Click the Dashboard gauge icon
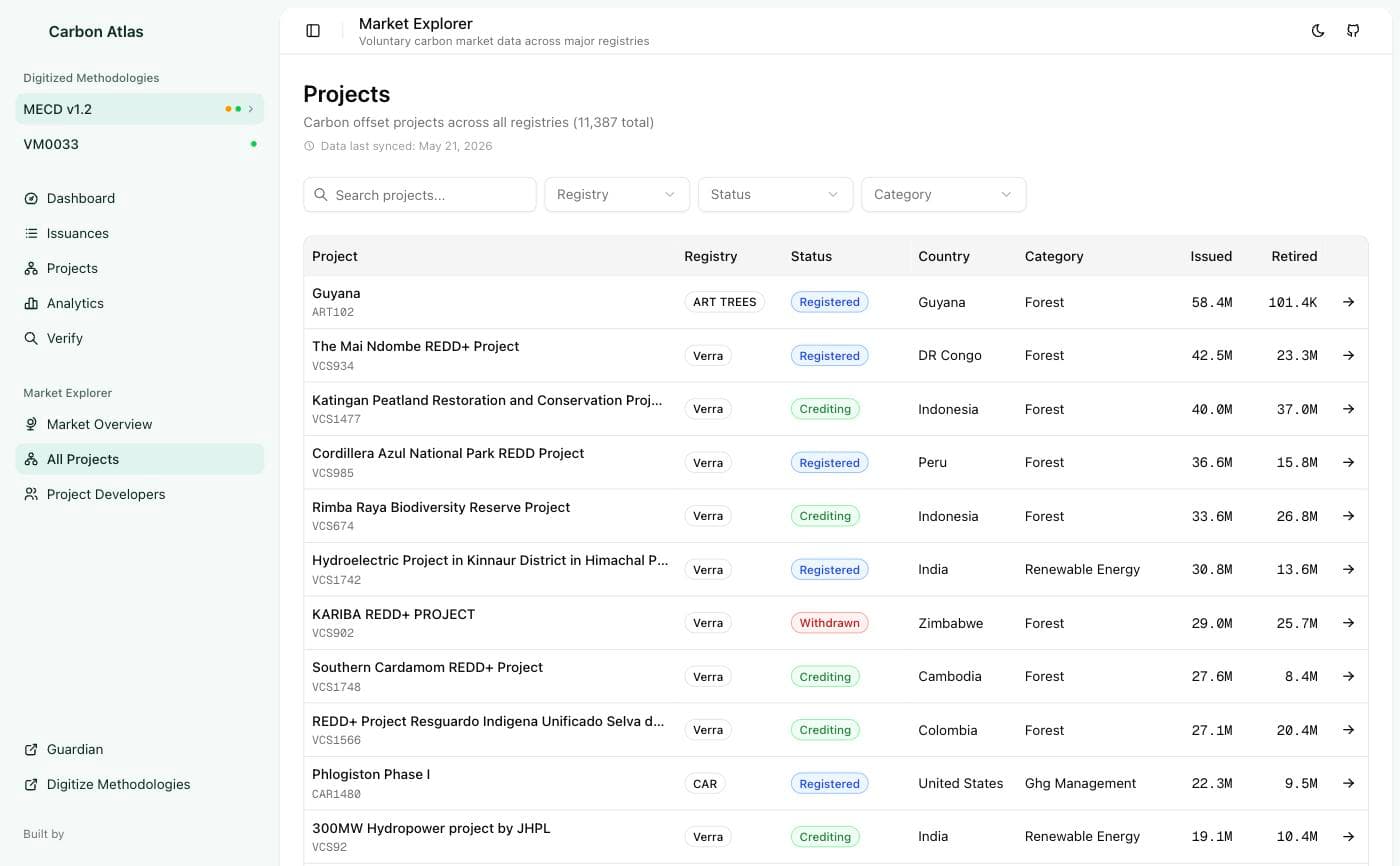The height and width of the screenshot is (866, 1400). click(x=31, y=198)
